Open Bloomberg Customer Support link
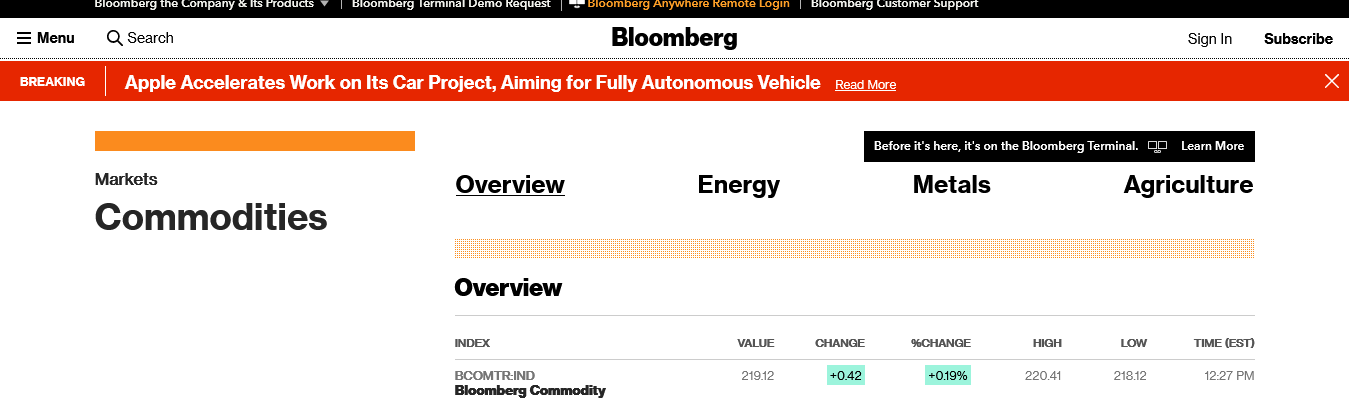The image size is (1366, 400). [894, 4]
